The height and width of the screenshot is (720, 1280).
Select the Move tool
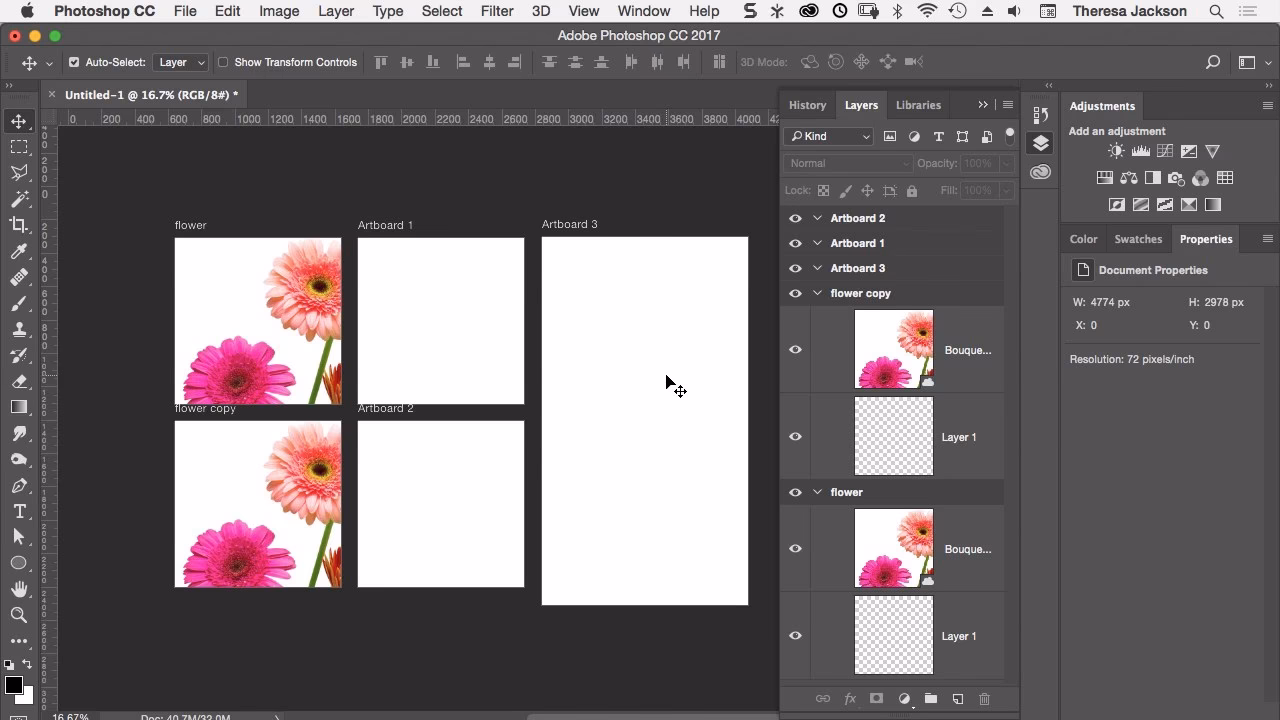20,121
